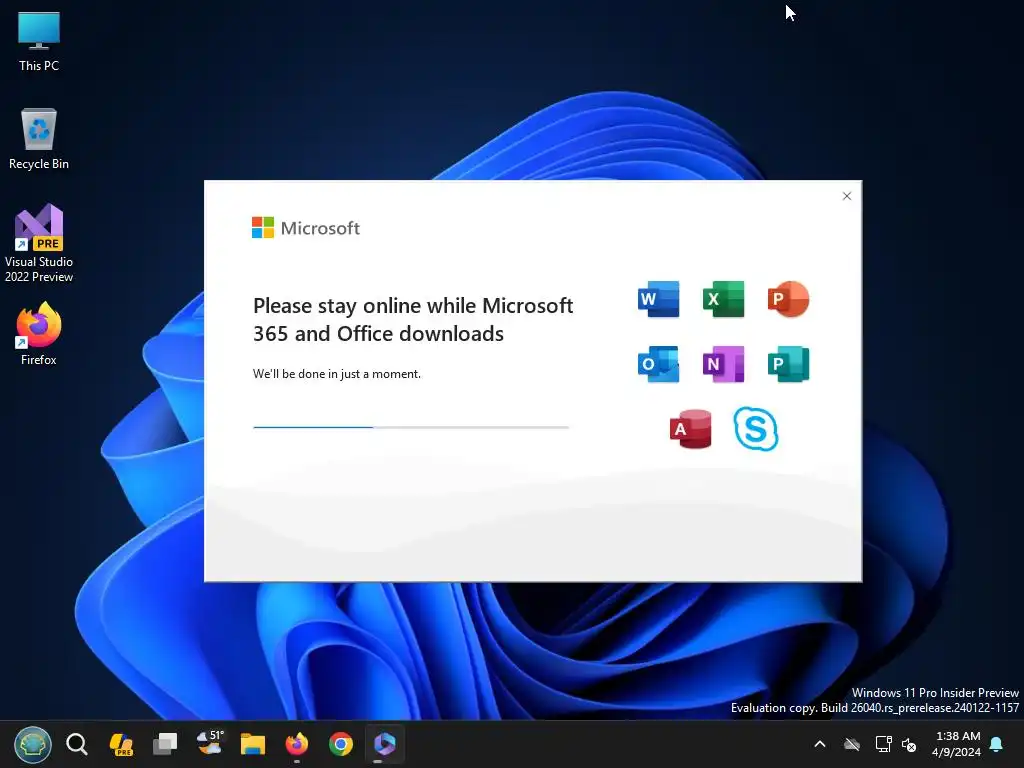Open File Explorer from taskbar
Viewport: 1024px width, 768px height.
point(253,744)
